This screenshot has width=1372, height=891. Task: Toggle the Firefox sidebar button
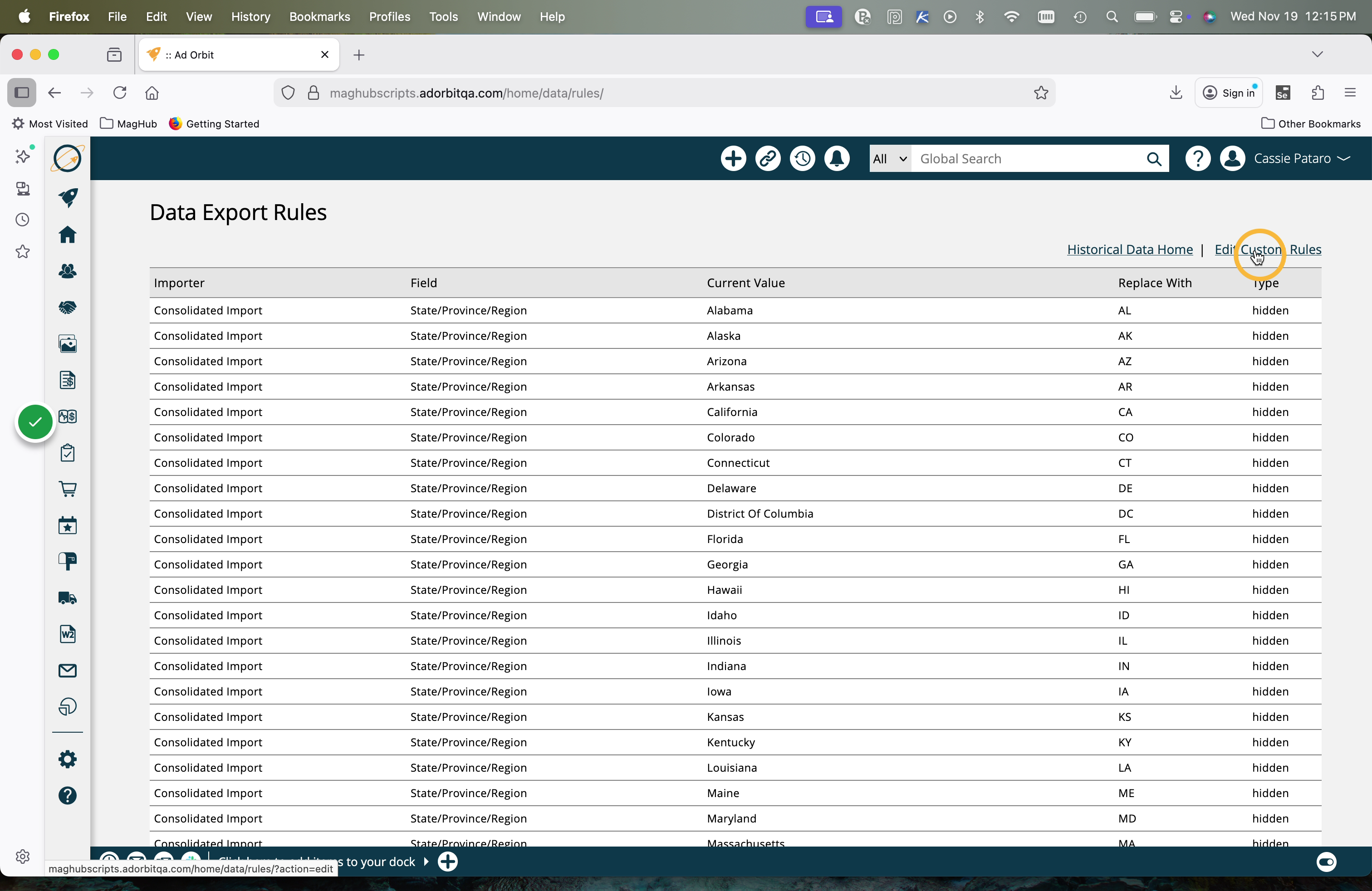[x=22, y=93]
